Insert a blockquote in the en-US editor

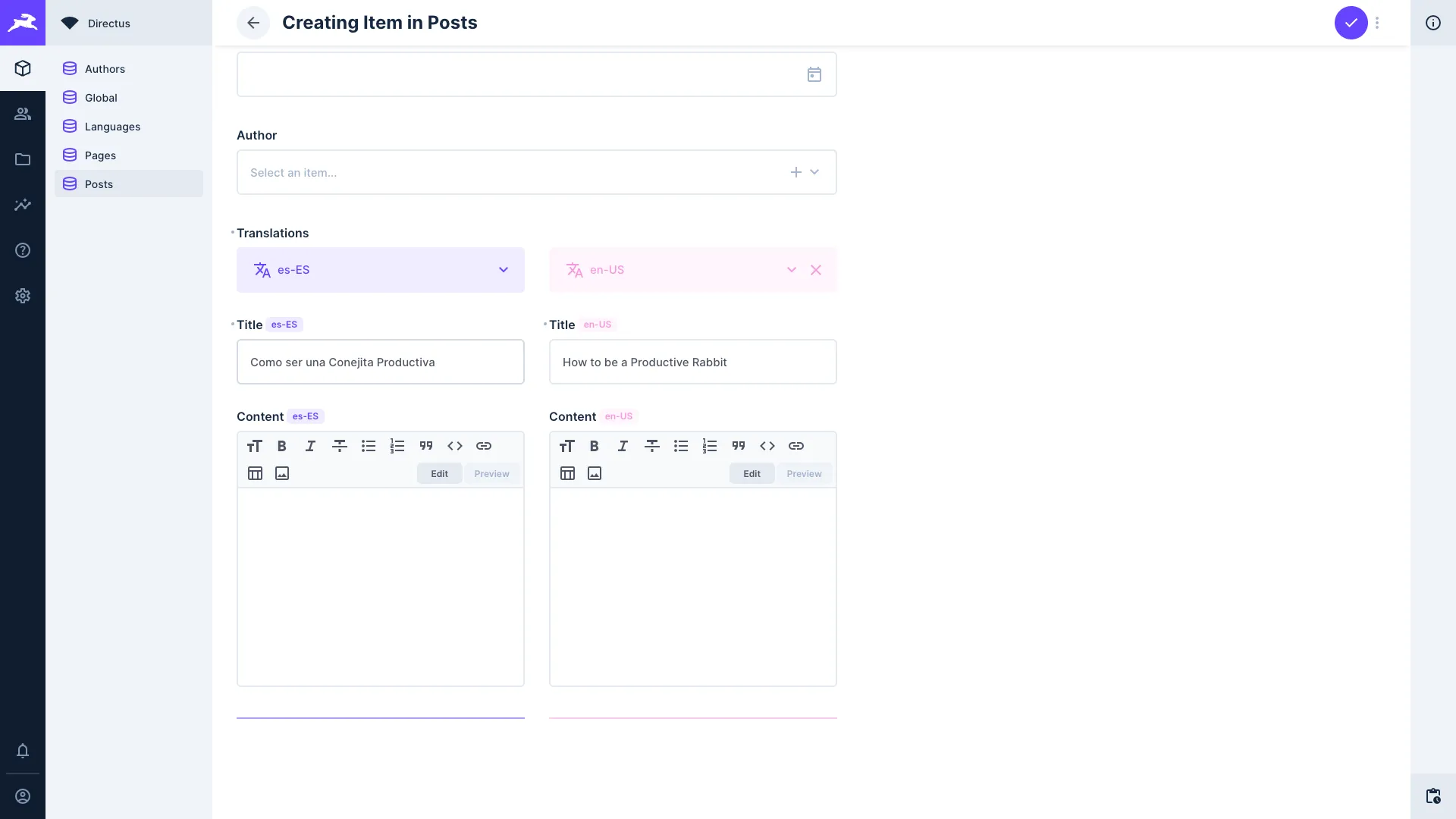coord(739,446)
